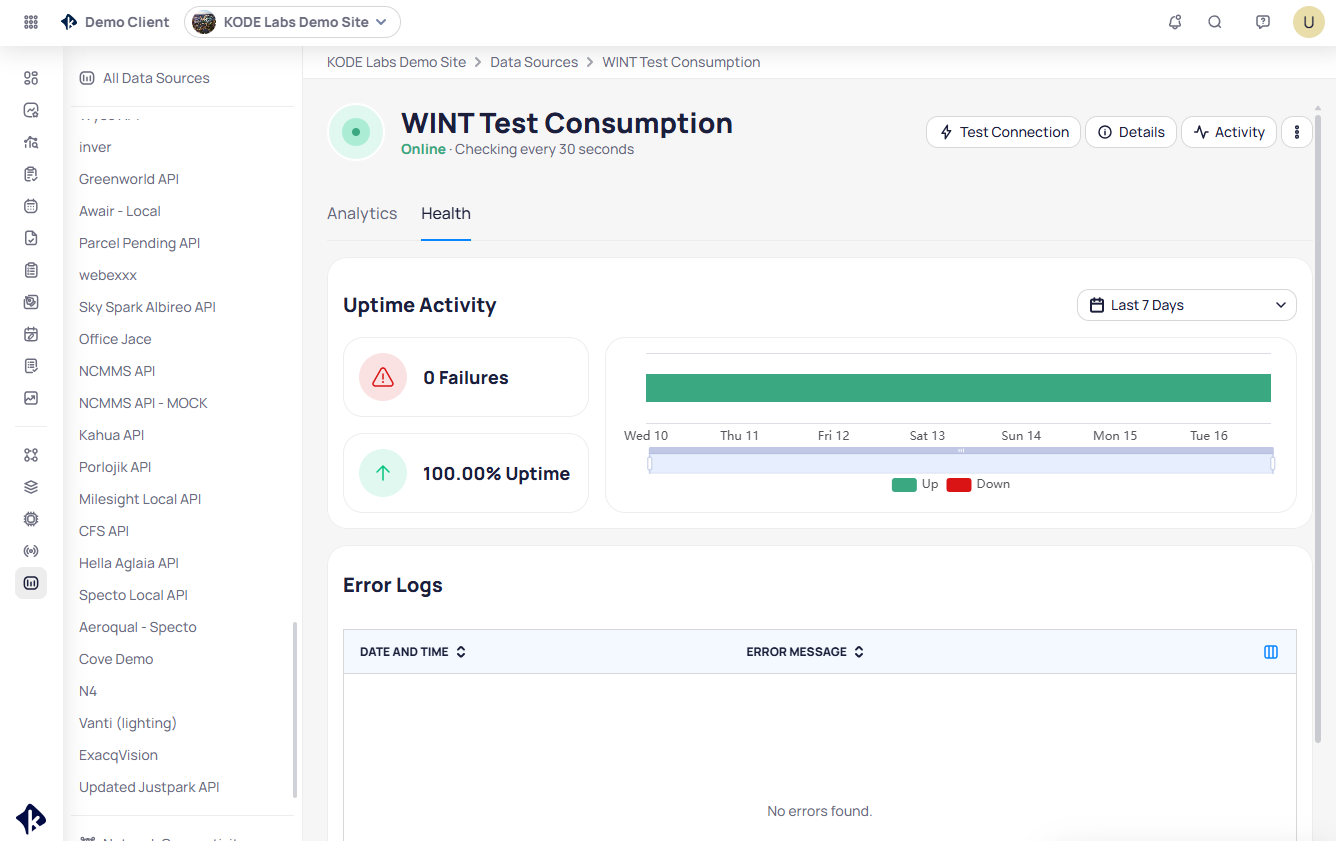Select Office Jace data source
The image size is (1336, 841).
[x=115, y=339]
